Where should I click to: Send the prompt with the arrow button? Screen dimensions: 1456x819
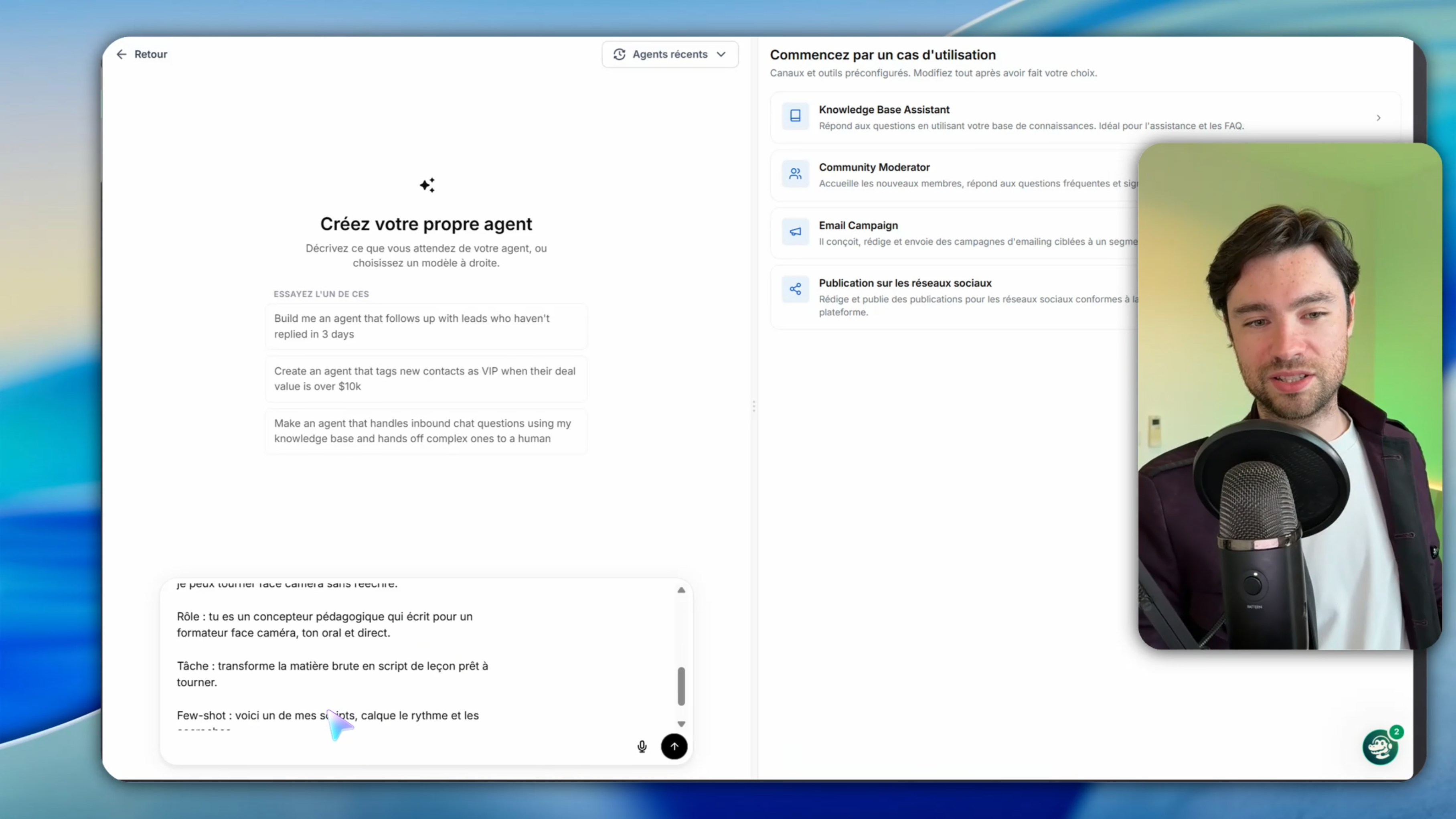point(674,746)
